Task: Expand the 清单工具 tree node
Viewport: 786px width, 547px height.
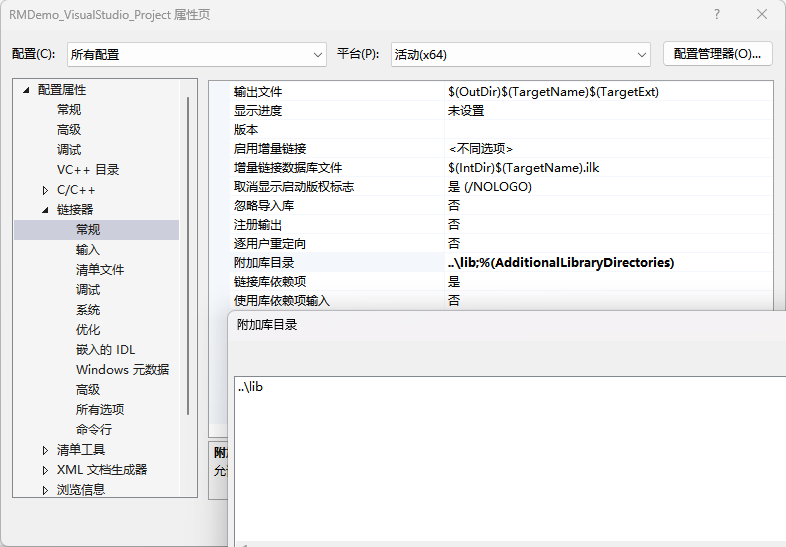Action: click(x=45, y=450)
